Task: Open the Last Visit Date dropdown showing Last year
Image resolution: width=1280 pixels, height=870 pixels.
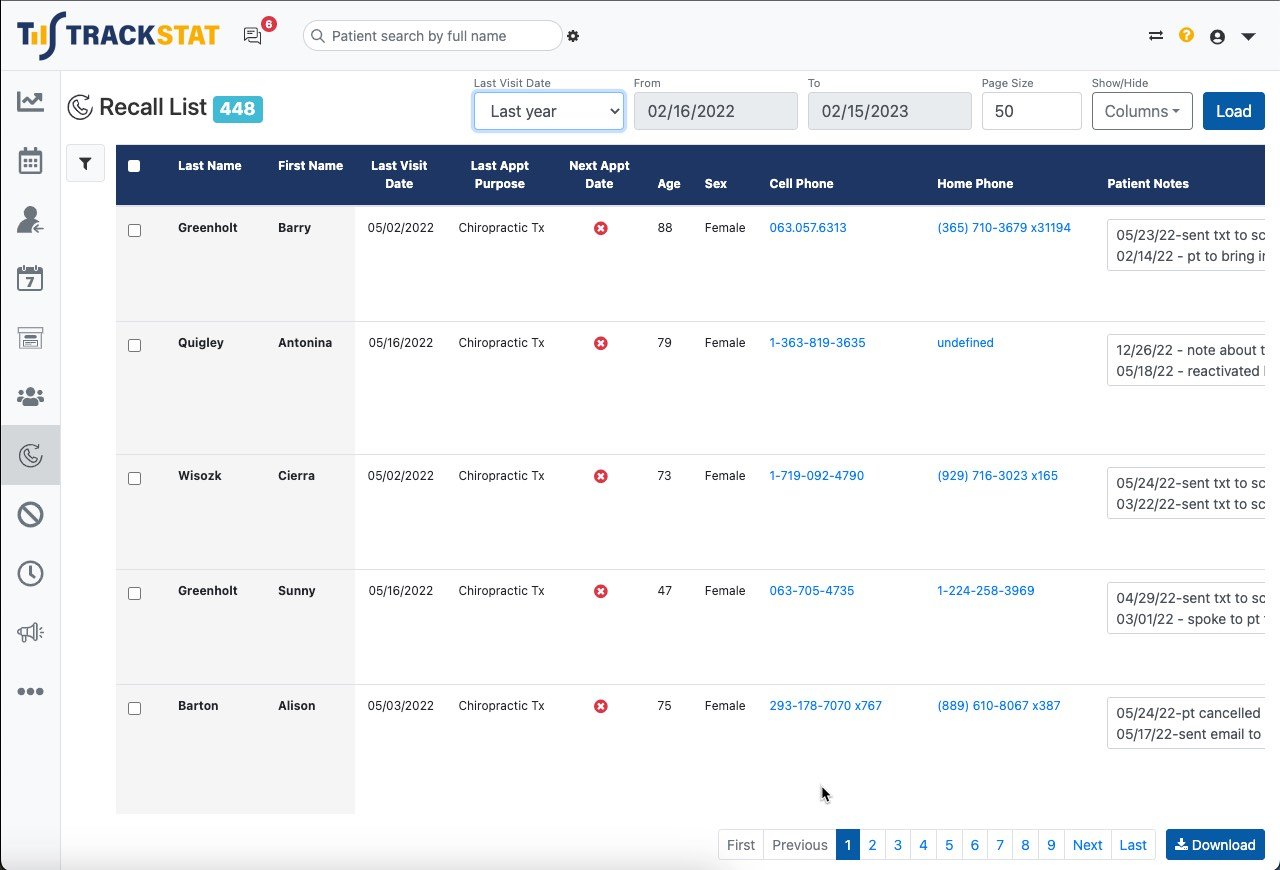Action: point(548,111)
